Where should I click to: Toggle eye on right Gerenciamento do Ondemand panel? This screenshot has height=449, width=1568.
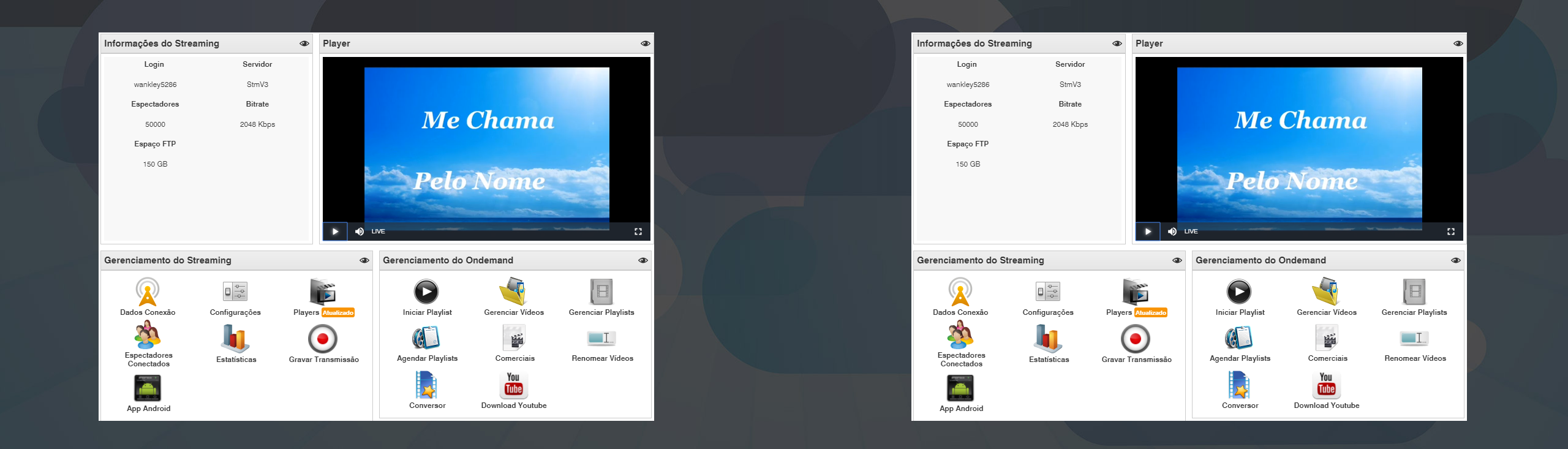1455,260
